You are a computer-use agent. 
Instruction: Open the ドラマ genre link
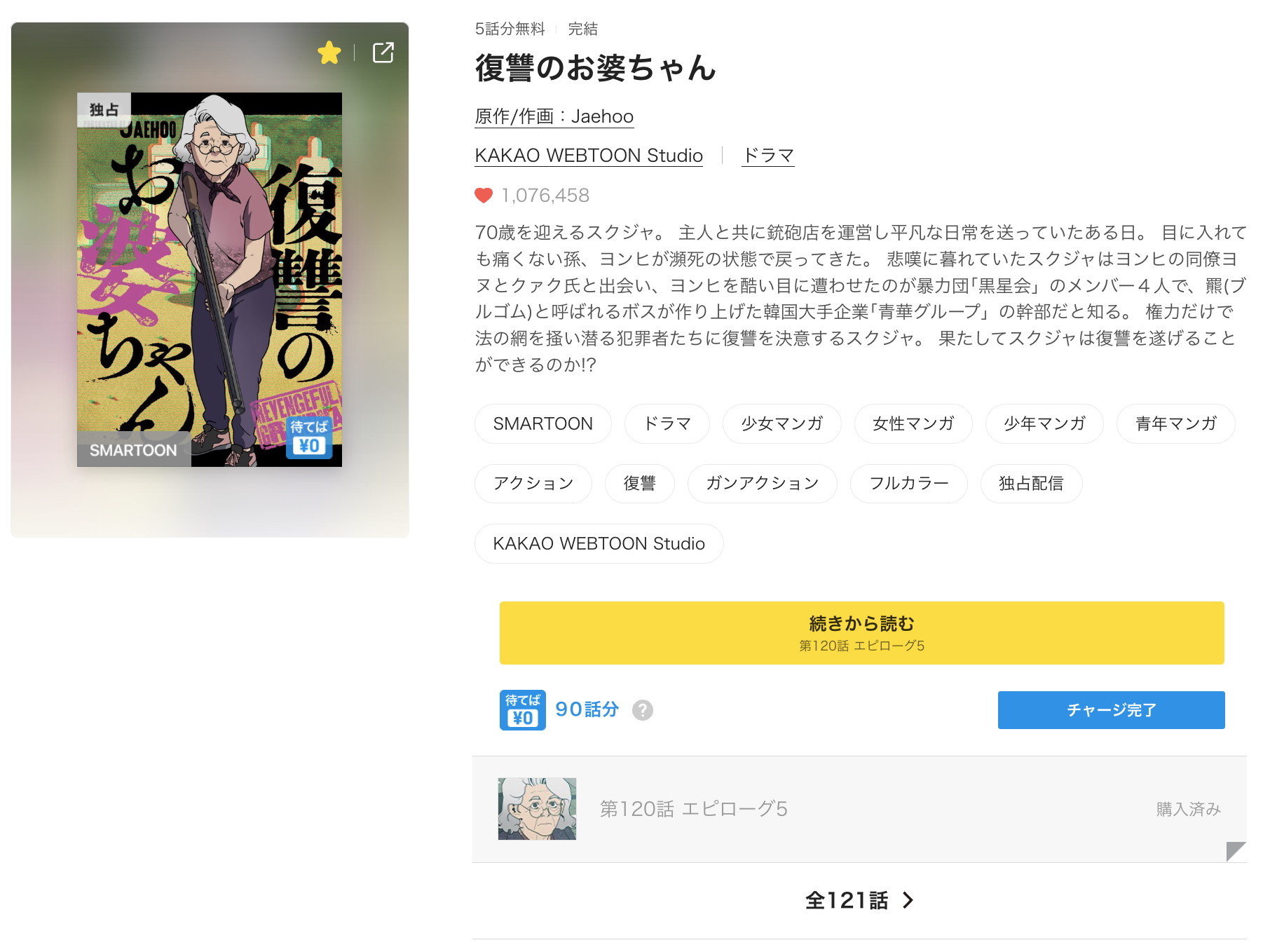pyautogui.click(x=768, y=156)
